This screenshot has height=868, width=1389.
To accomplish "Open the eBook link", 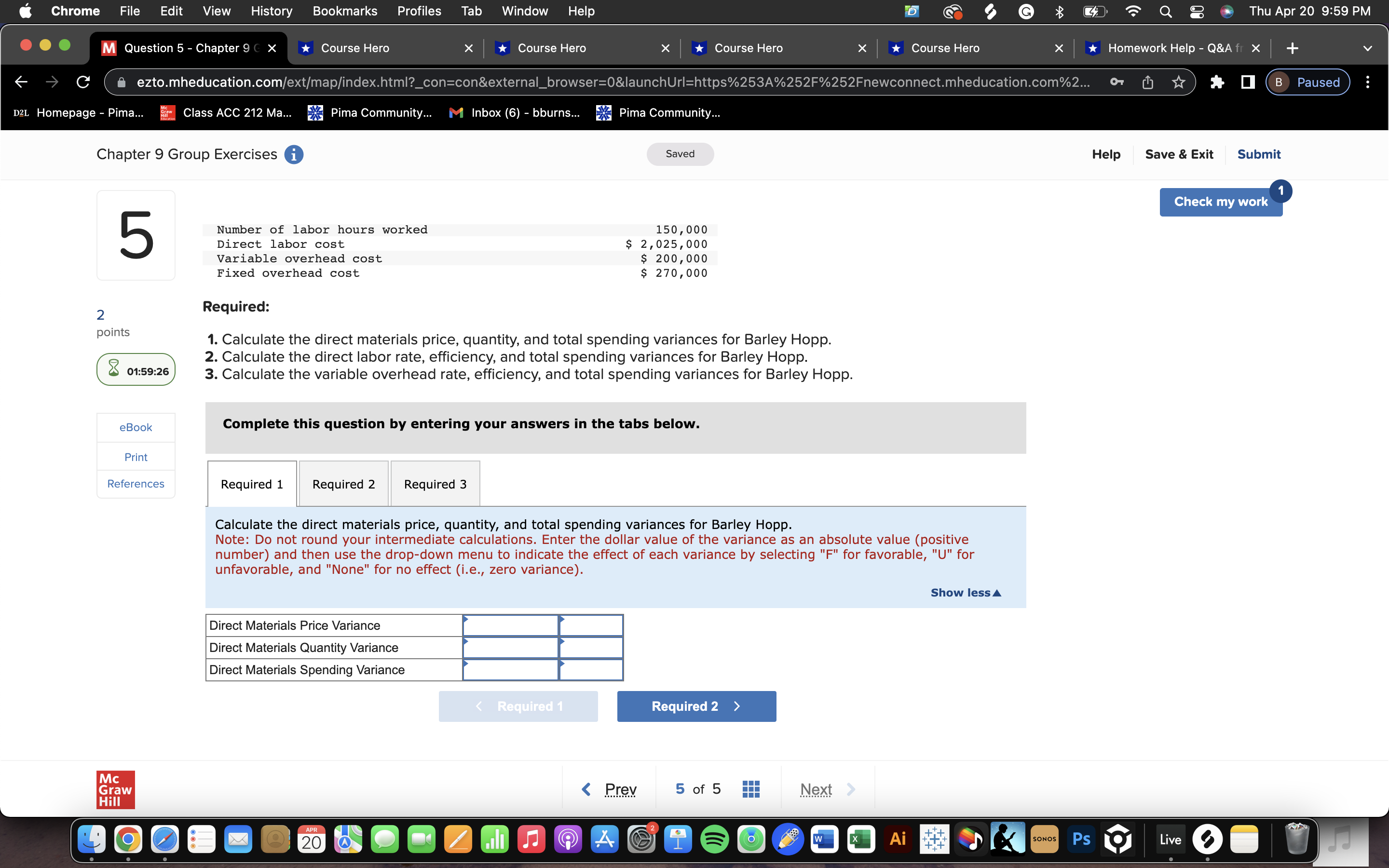I will tap(136, 427).
